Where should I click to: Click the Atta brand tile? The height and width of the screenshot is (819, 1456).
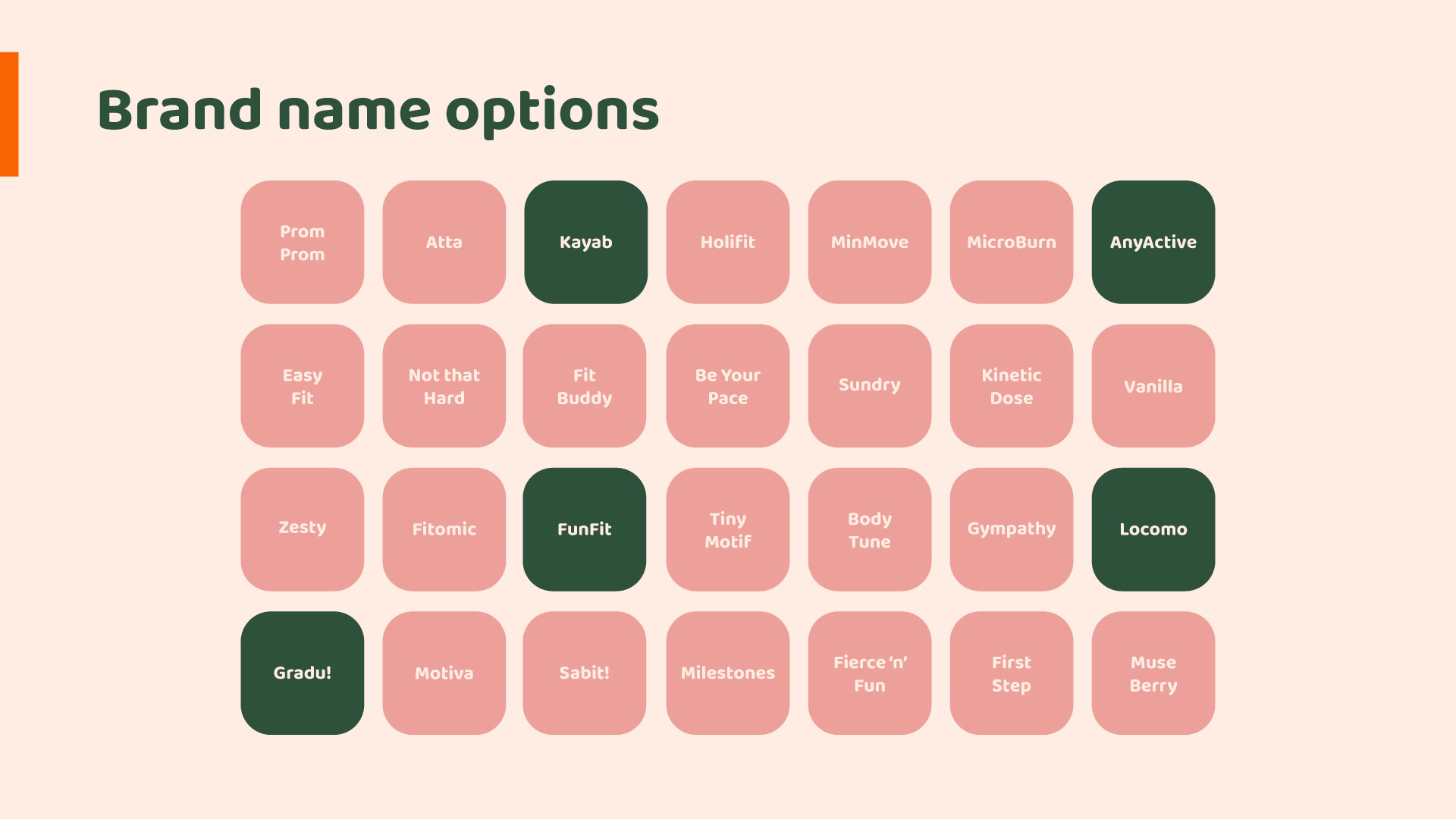click(444, 242)
